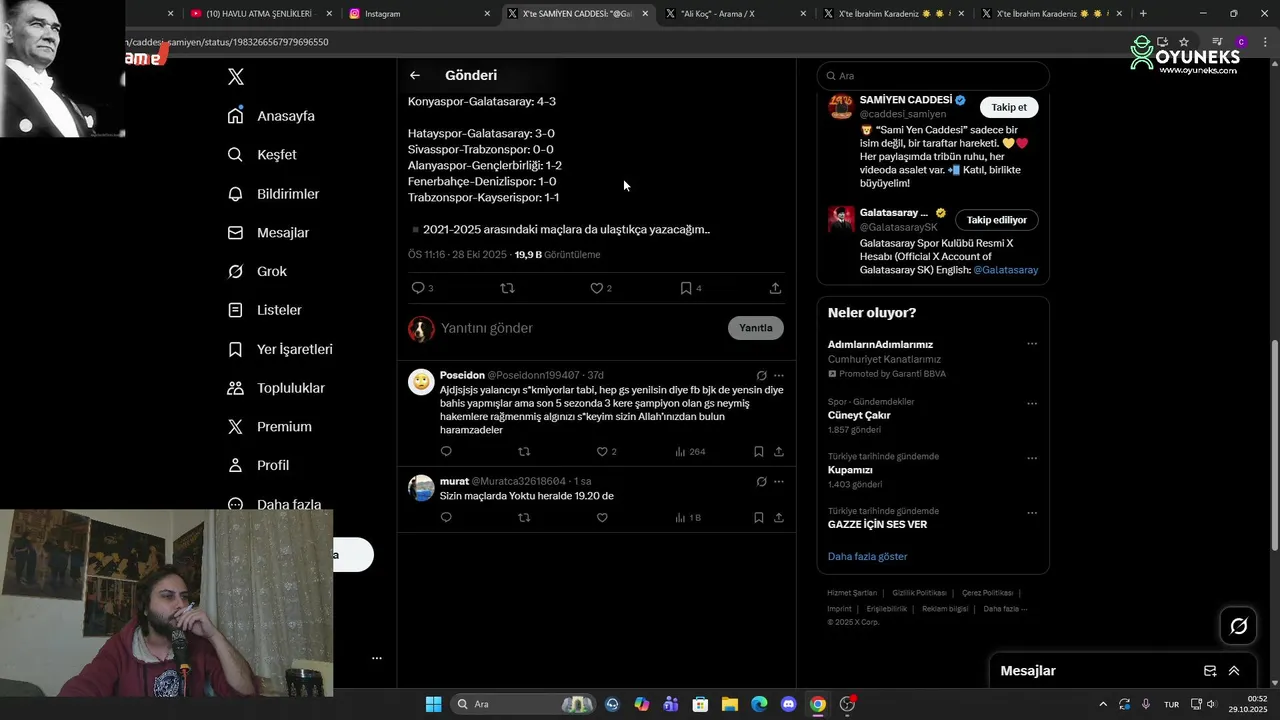This screenshot has width=1280, height=720.
Task: Bookmark Poseidon's comment
Action: pos(759,452)
